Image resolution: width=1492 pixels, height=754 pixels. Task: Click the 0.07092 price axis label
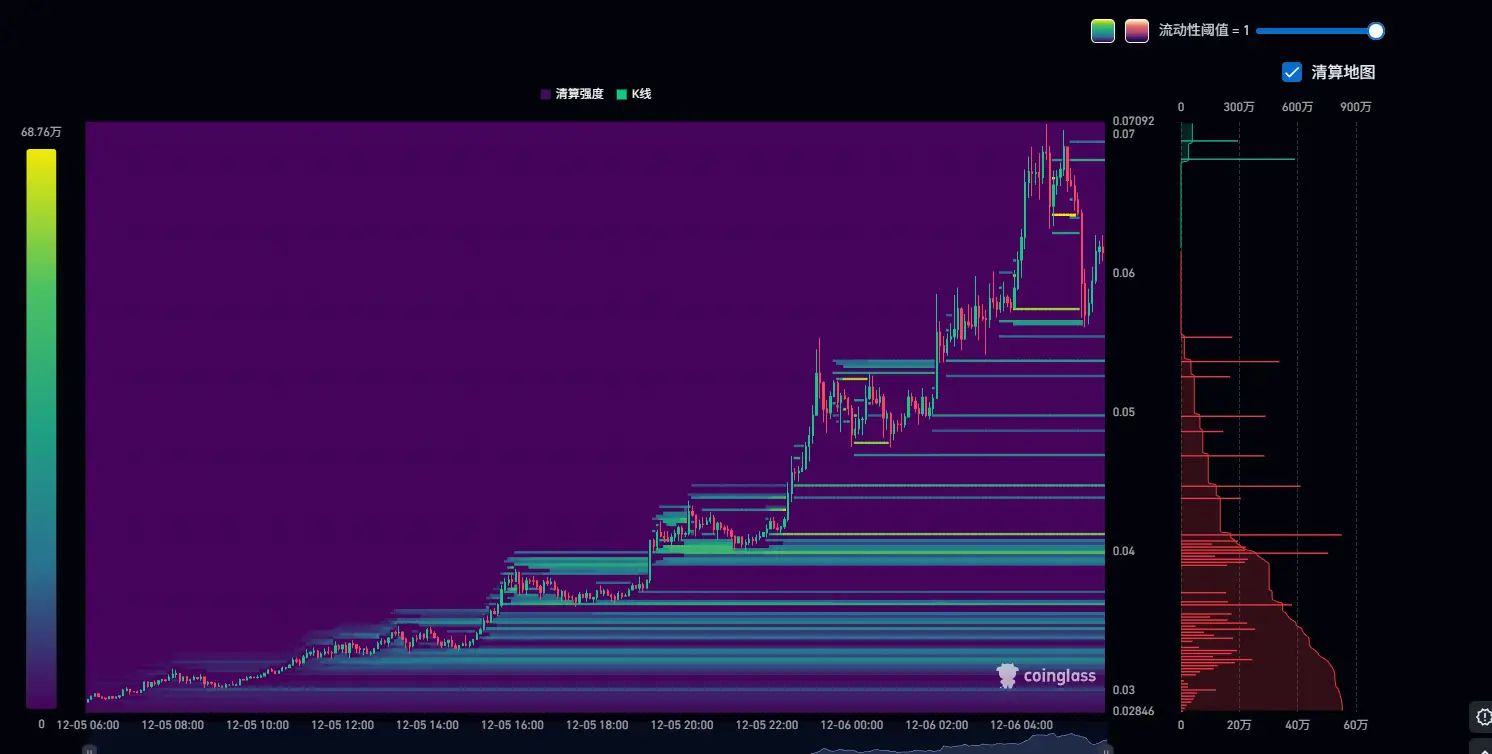1133,121
